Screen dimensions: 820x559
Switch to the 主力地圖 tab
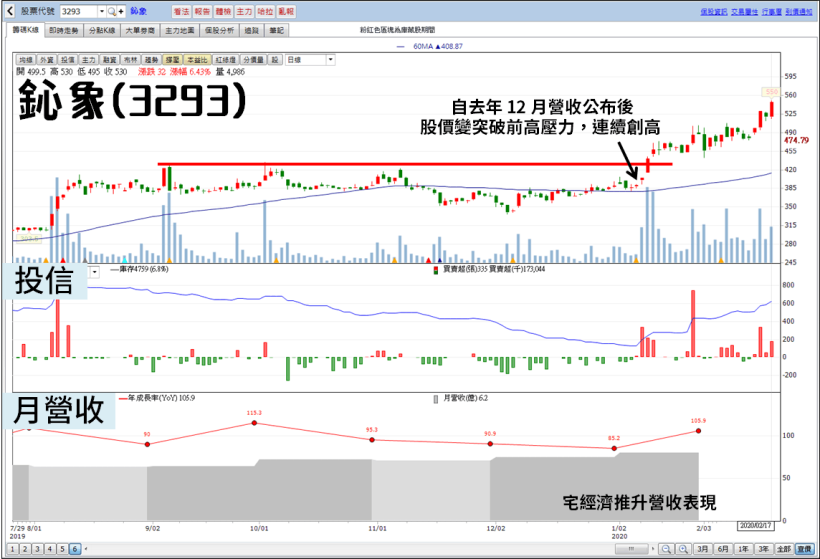click(179, 31)
